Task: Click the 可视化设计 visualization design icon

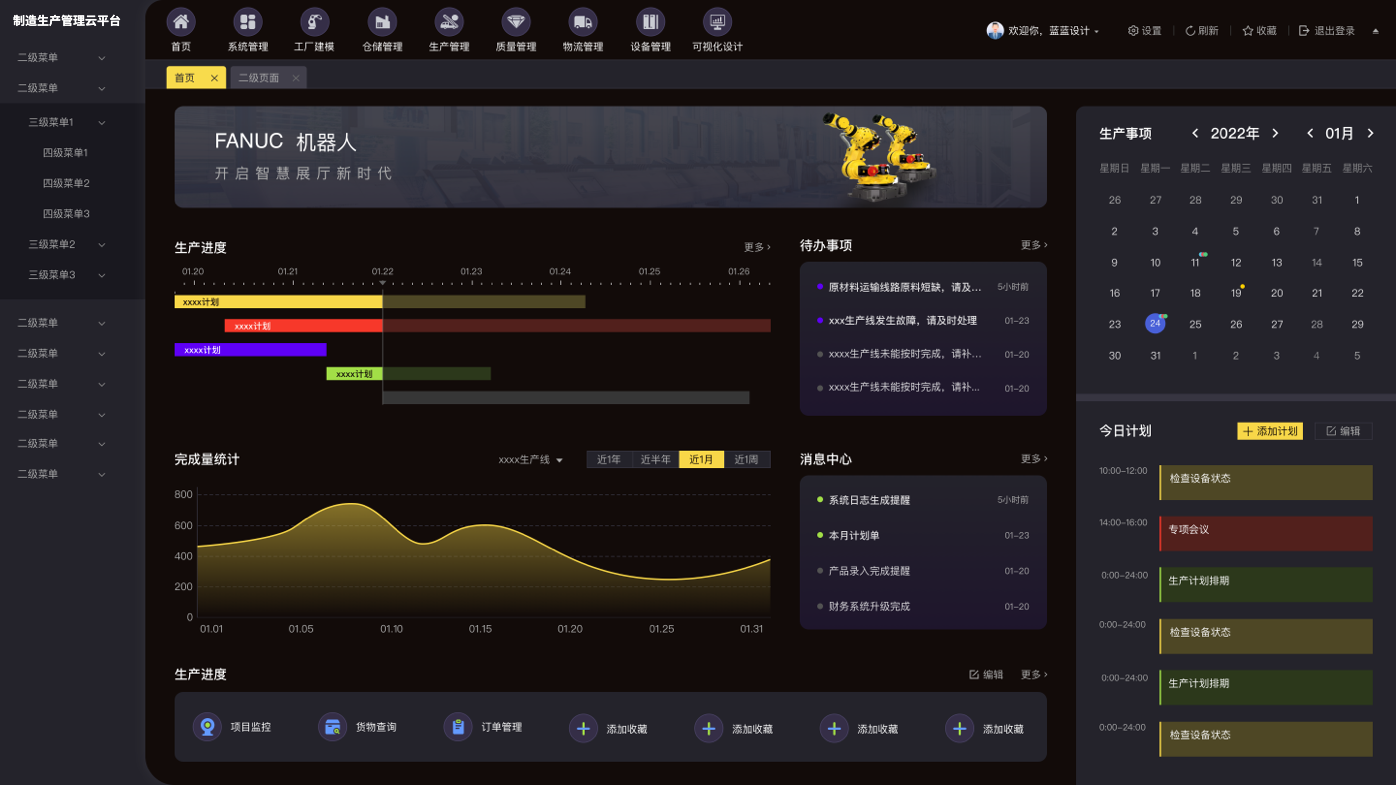Action: tap(717, 23)
